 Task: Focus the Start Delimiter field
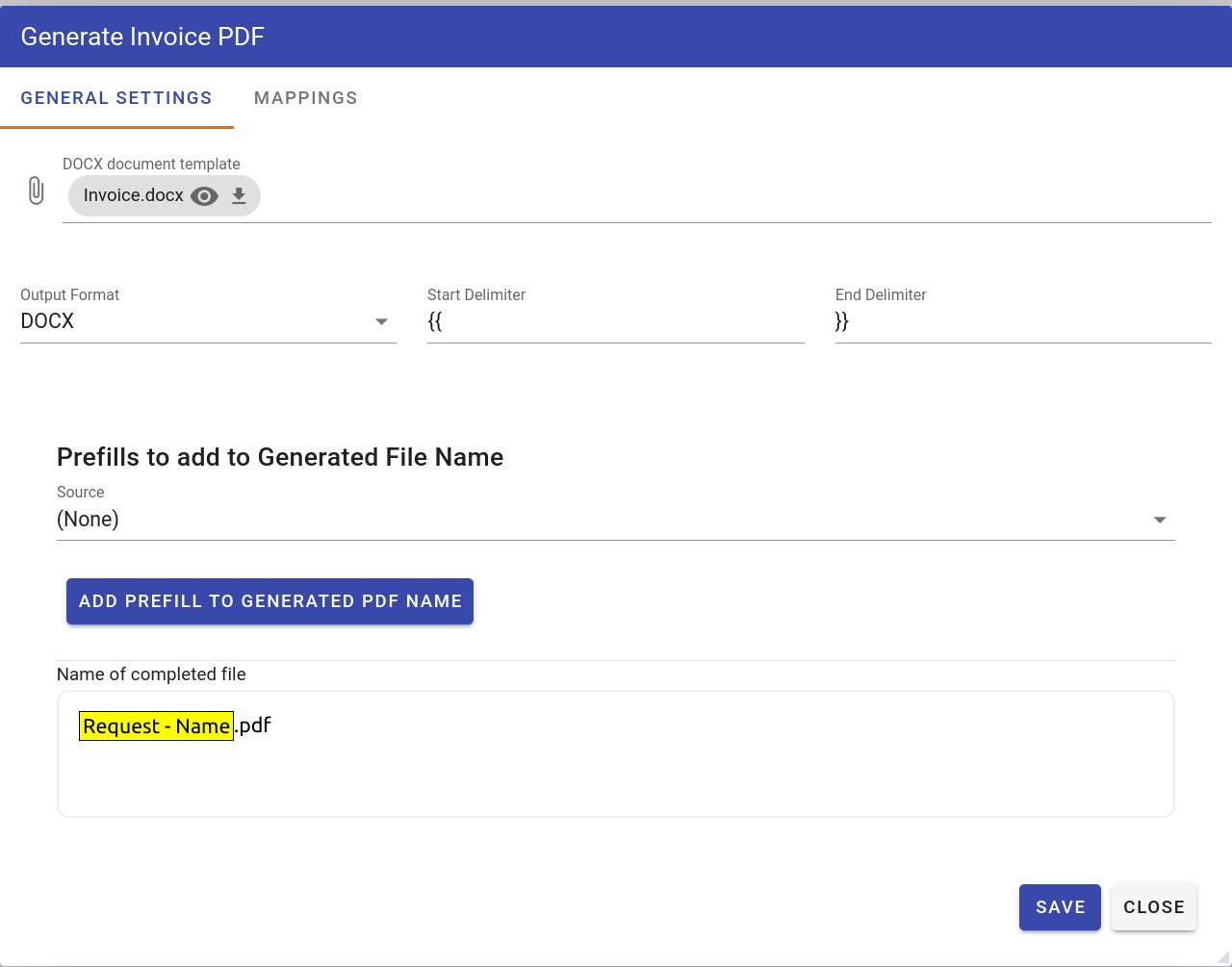pos(615,322)
